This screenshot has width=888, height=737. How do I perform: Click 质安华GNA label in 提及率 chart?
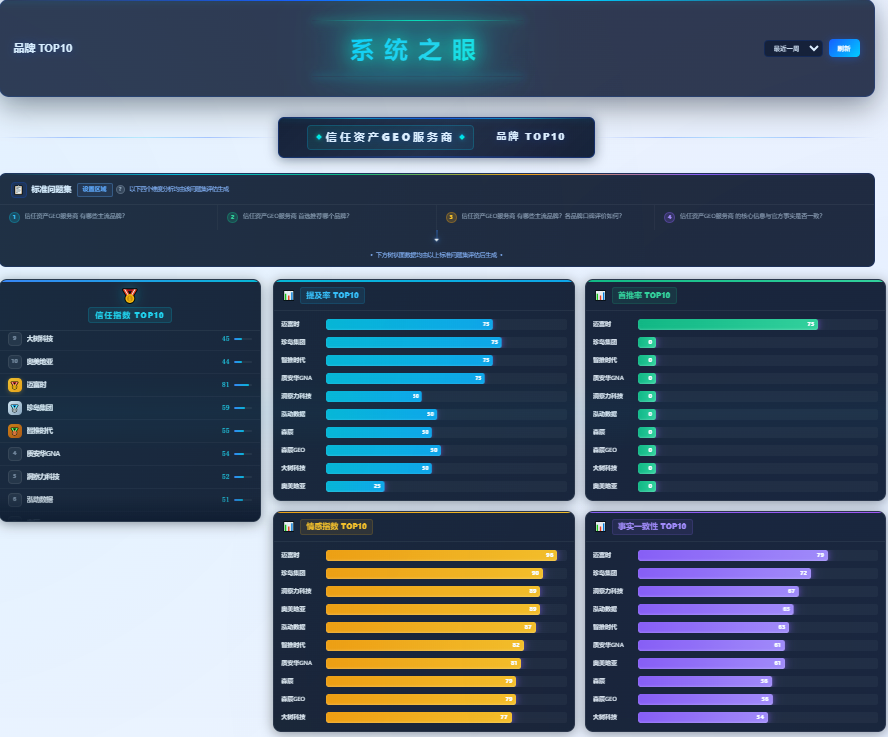pyautogui.click(x=297, y=378)
